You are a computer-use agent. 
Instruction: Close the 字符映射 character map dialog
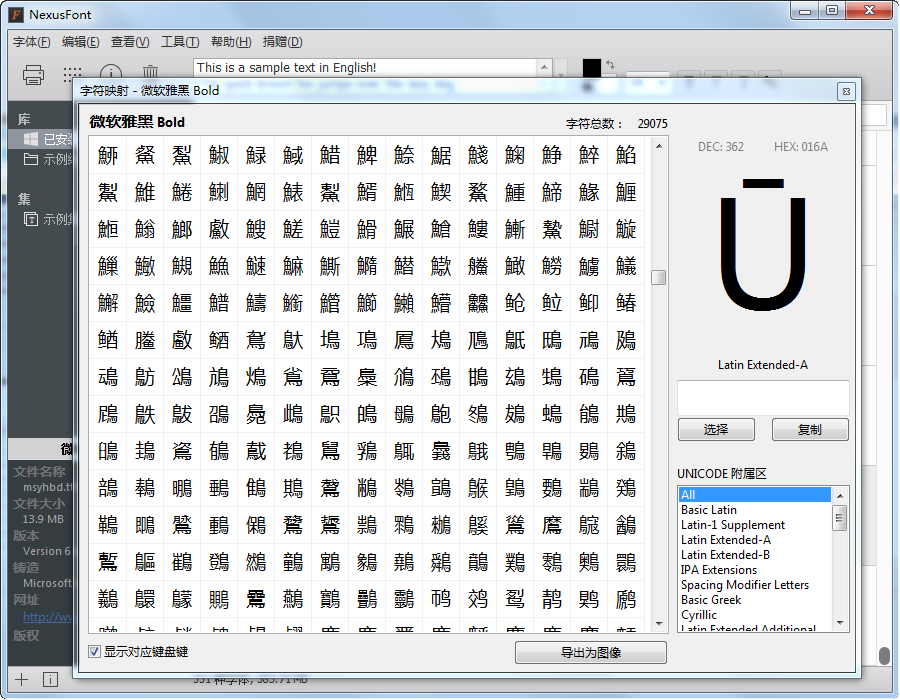[845, 91]
